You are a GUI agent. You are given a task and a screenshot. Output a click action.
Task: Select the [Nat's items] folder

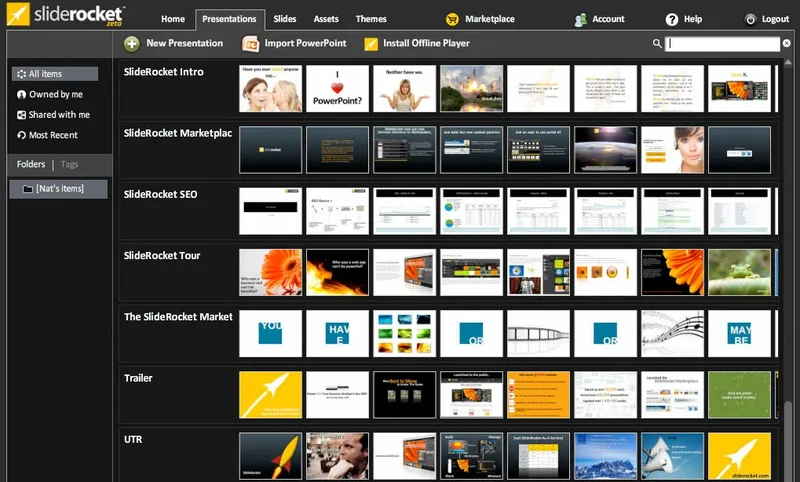click(x=59, y=189)
